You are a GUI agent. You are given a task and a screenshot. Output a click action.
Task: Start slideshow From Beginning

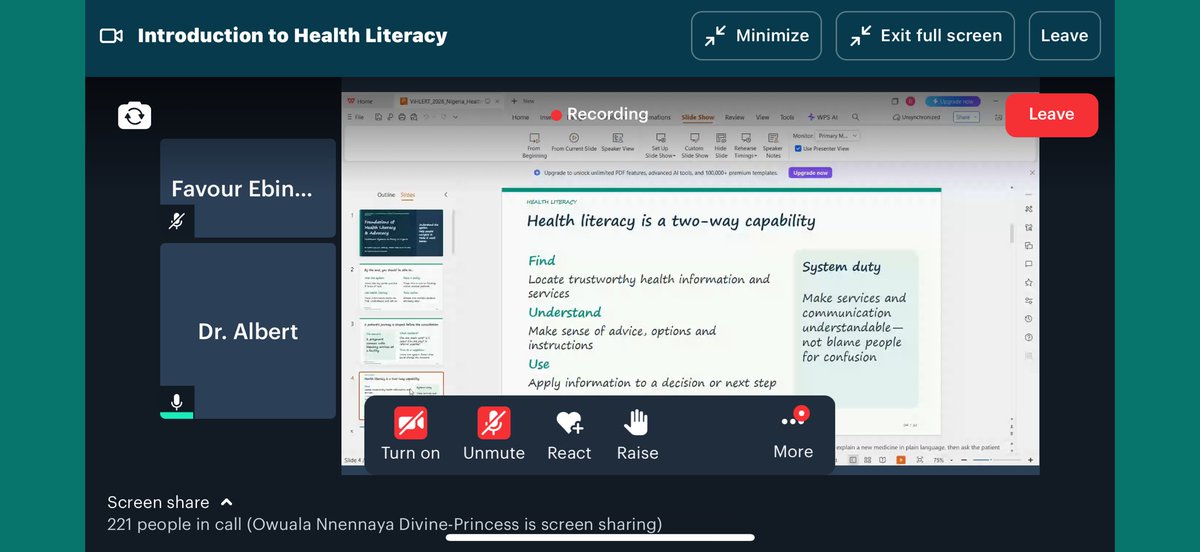535,145
